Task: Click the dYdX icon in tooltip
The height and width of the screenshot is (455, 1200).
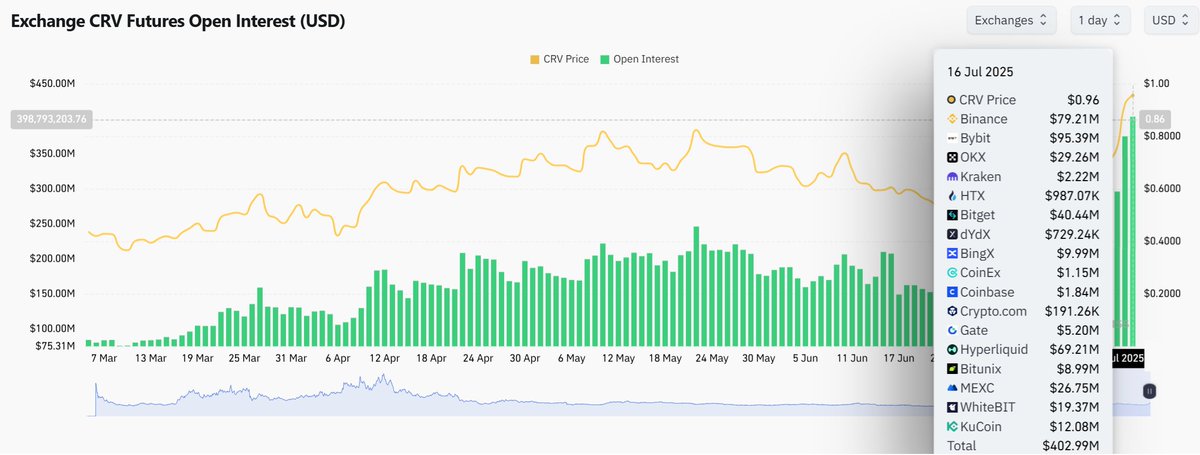Action: tap(952, 234)
